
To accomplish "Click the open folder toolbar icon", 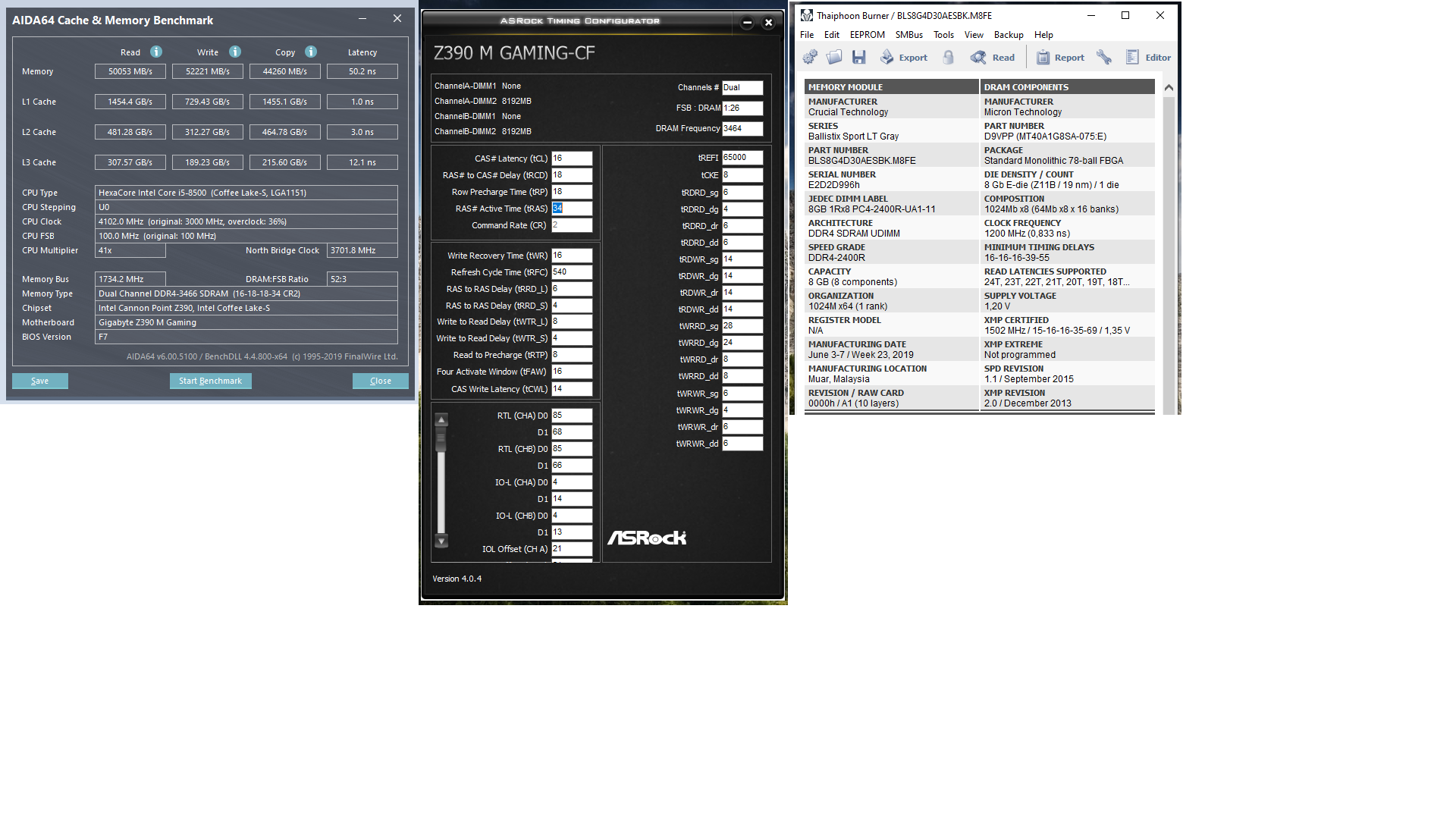I will click(x=834, y=57).
